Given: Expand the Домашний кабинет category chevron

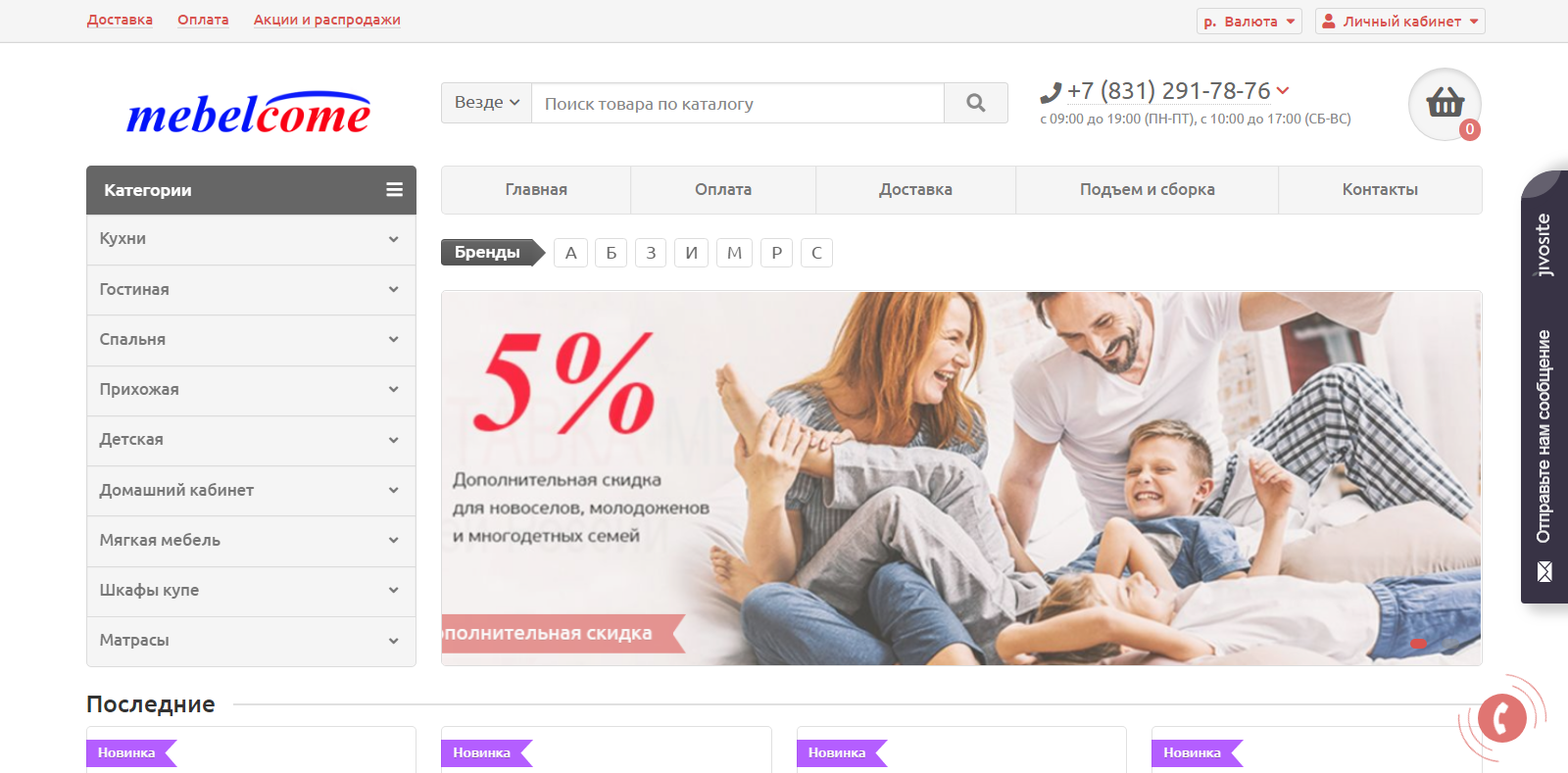Looking at the screenshot, I should [393, 490].
